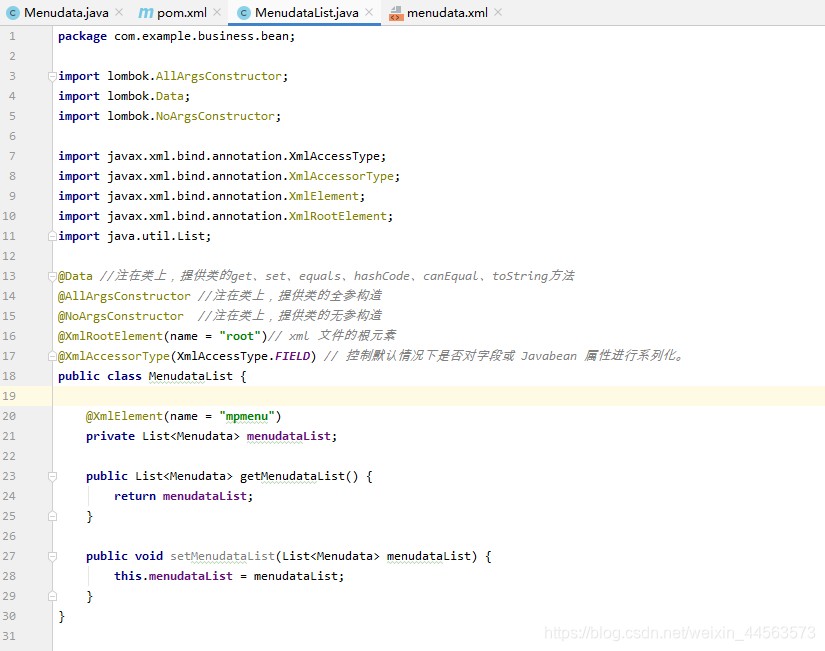Click XmlElement in the import on line 9
Viewport: 825px width, 651px height.
324,196
